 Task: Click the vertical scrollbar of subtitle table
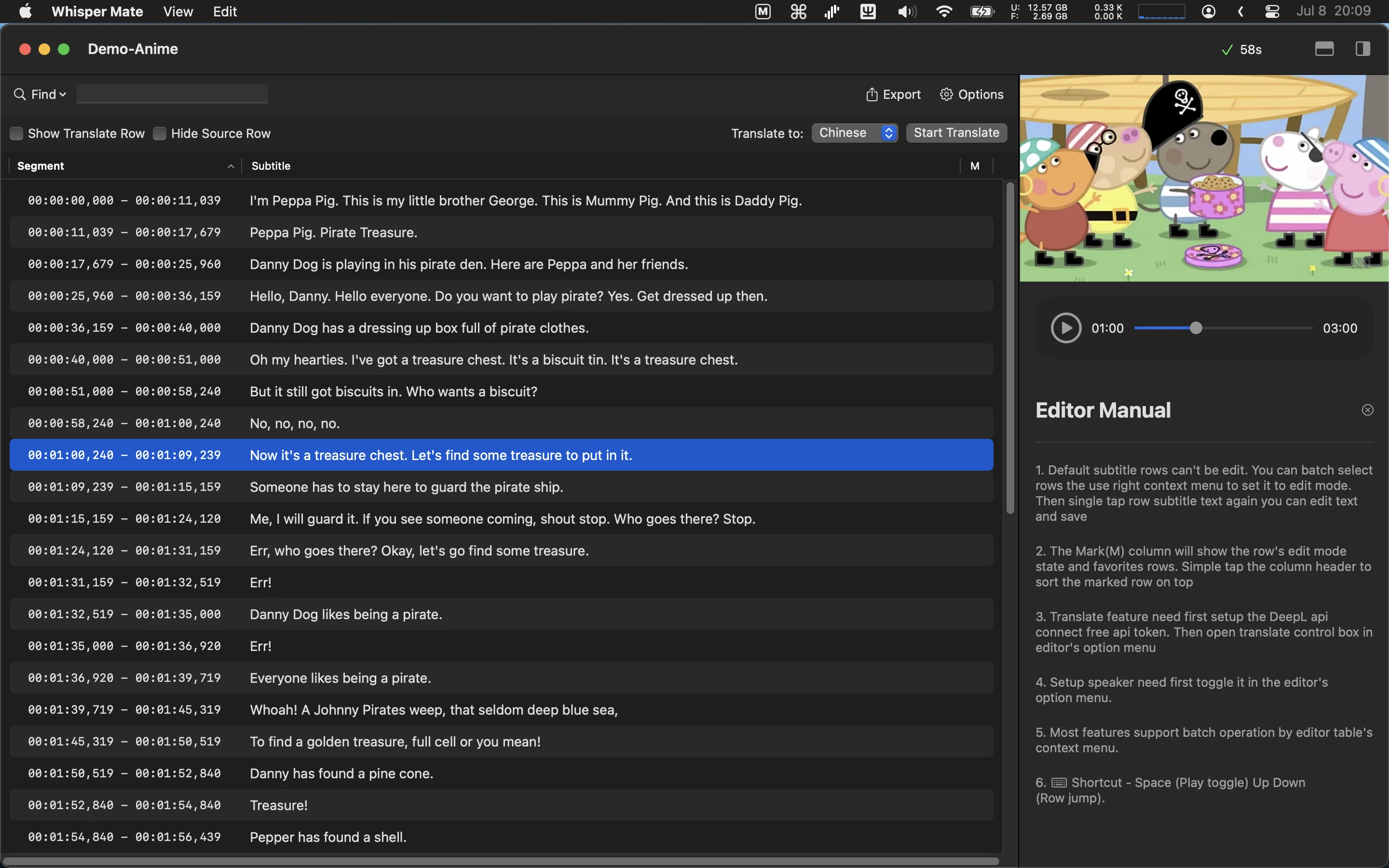pos(1010,348)
